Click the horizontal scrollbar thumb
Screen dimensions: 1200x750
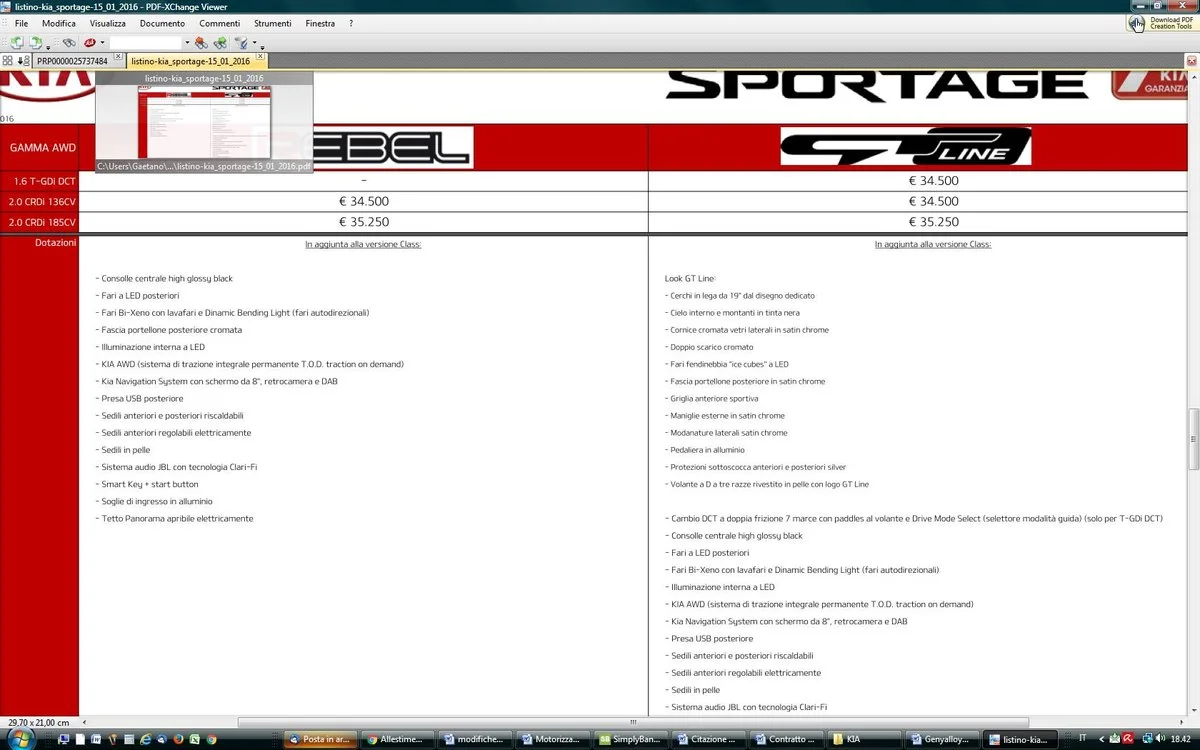point(632,721)
